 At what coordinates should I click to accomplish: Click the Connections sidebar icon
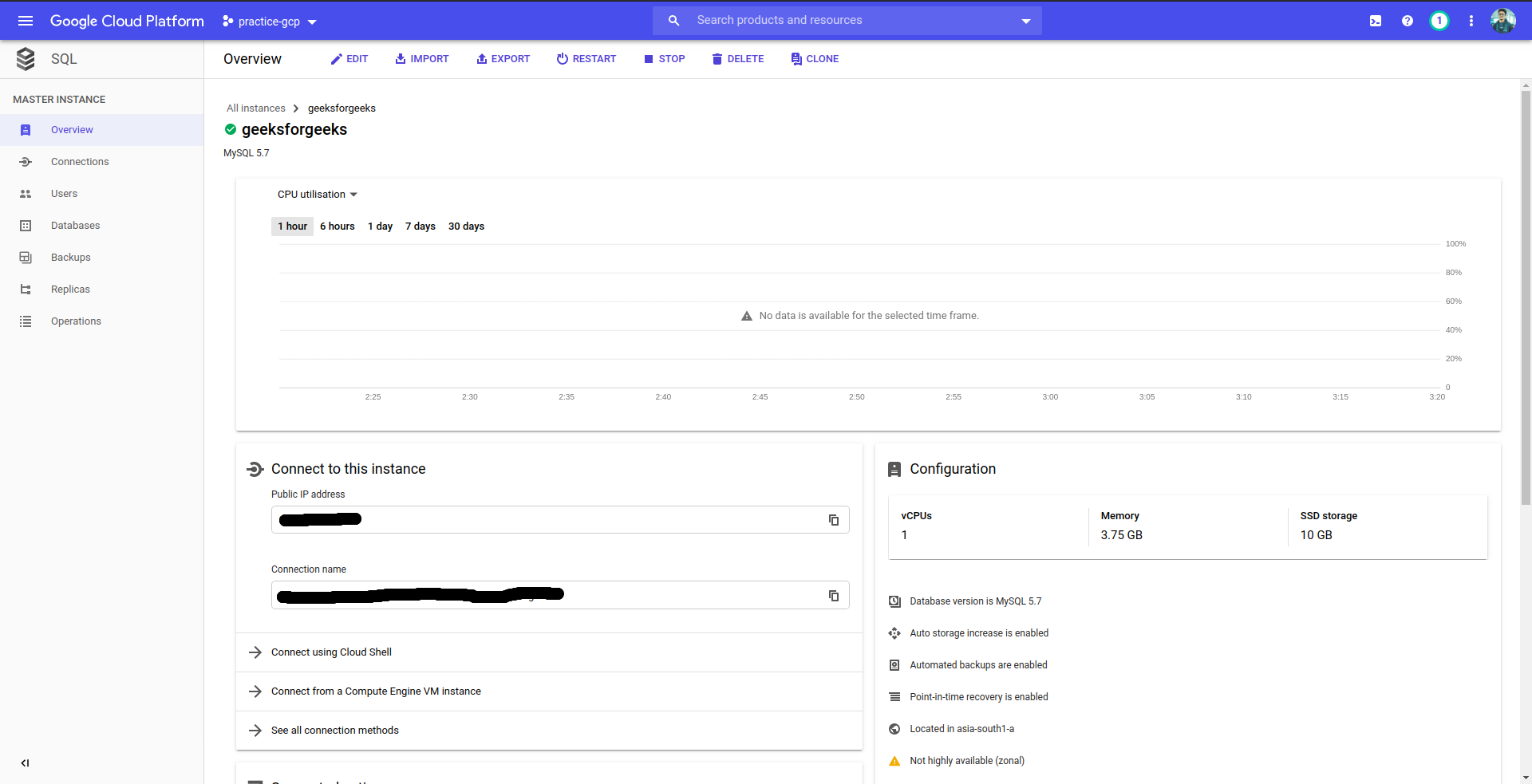(26, 162)
